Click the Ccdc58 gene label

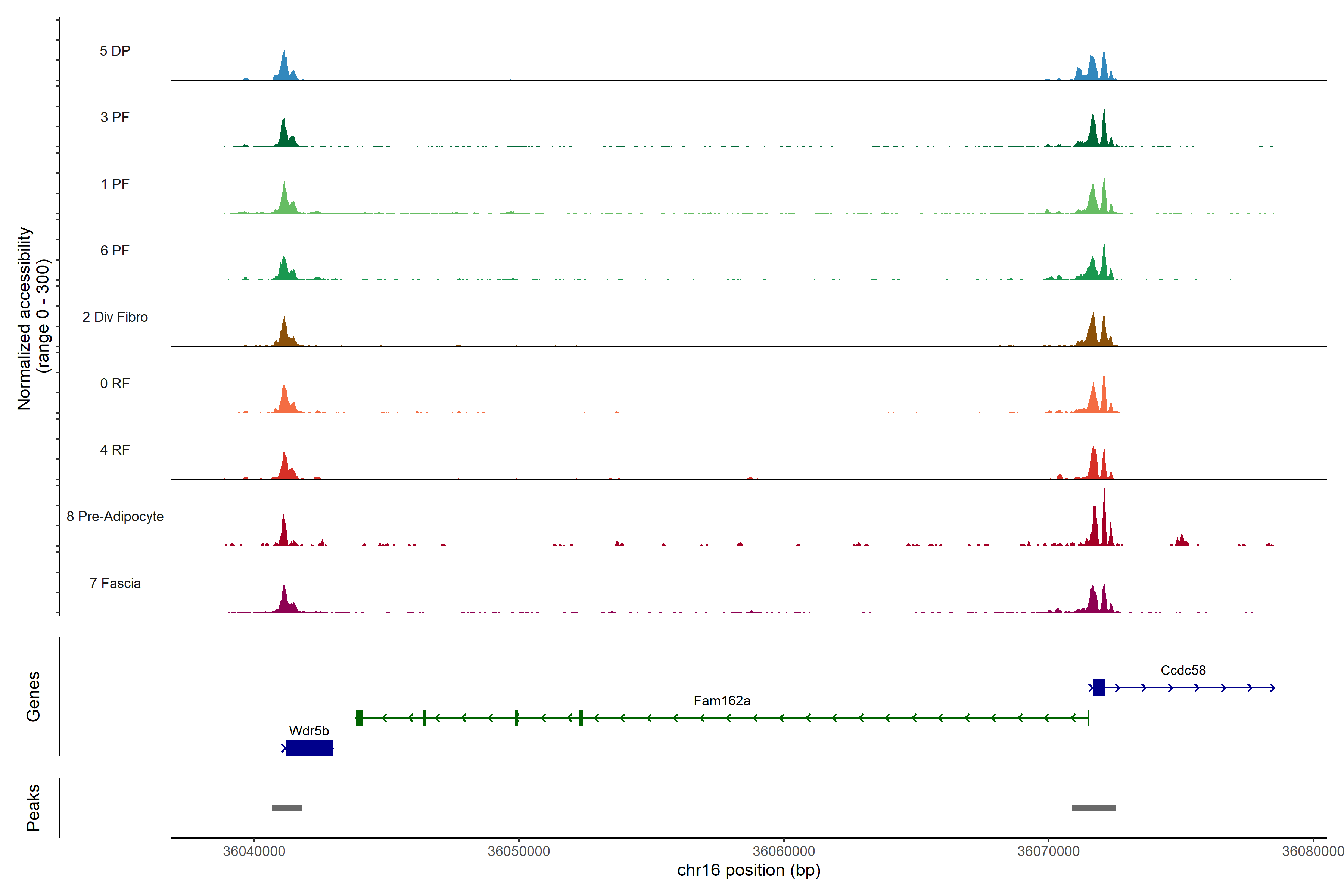pos(1183,670)
